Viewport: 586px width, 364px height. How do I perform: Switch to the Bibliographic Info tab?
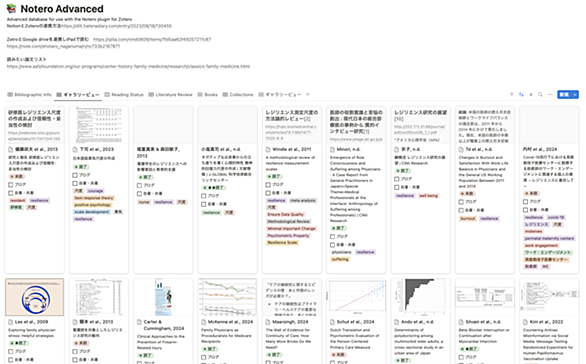pyautogui.click(x=30, y=95)
